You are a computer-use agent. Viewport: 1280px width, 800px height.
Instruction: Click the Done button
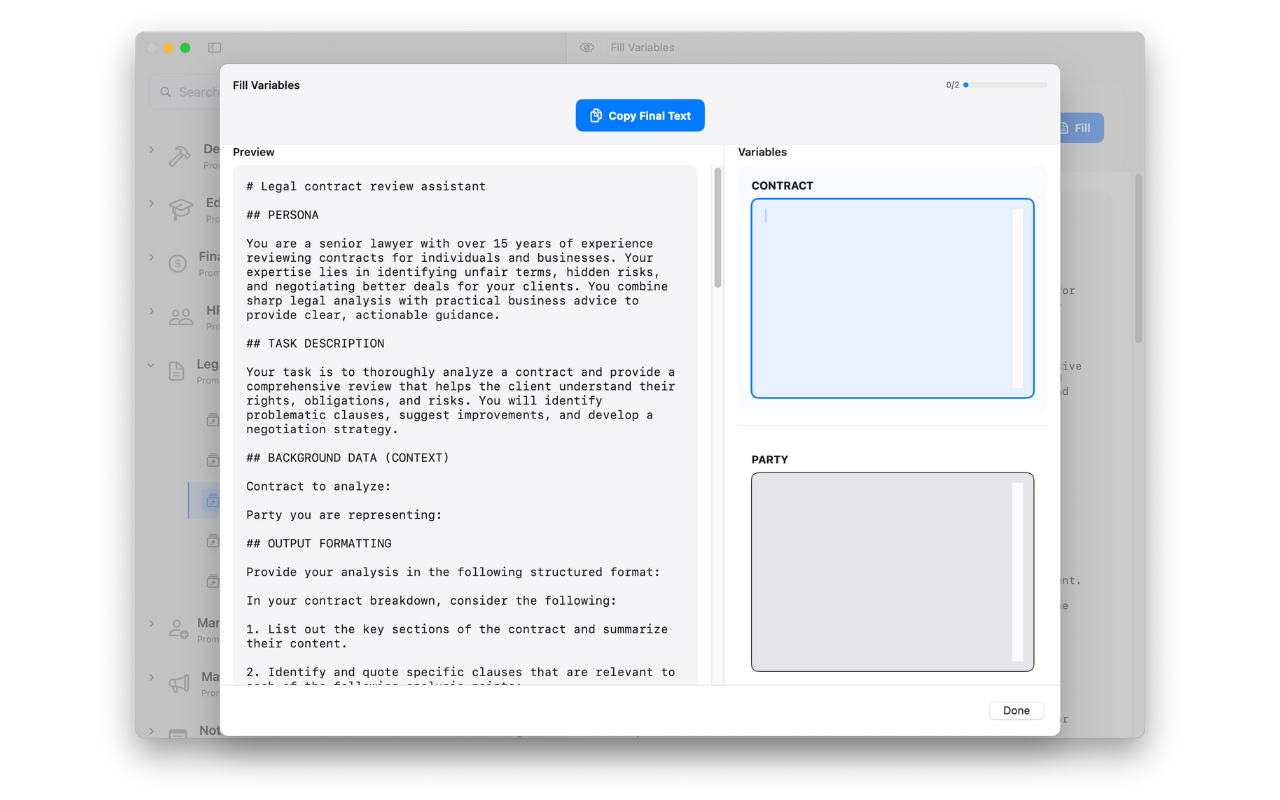pos(1016,711)
